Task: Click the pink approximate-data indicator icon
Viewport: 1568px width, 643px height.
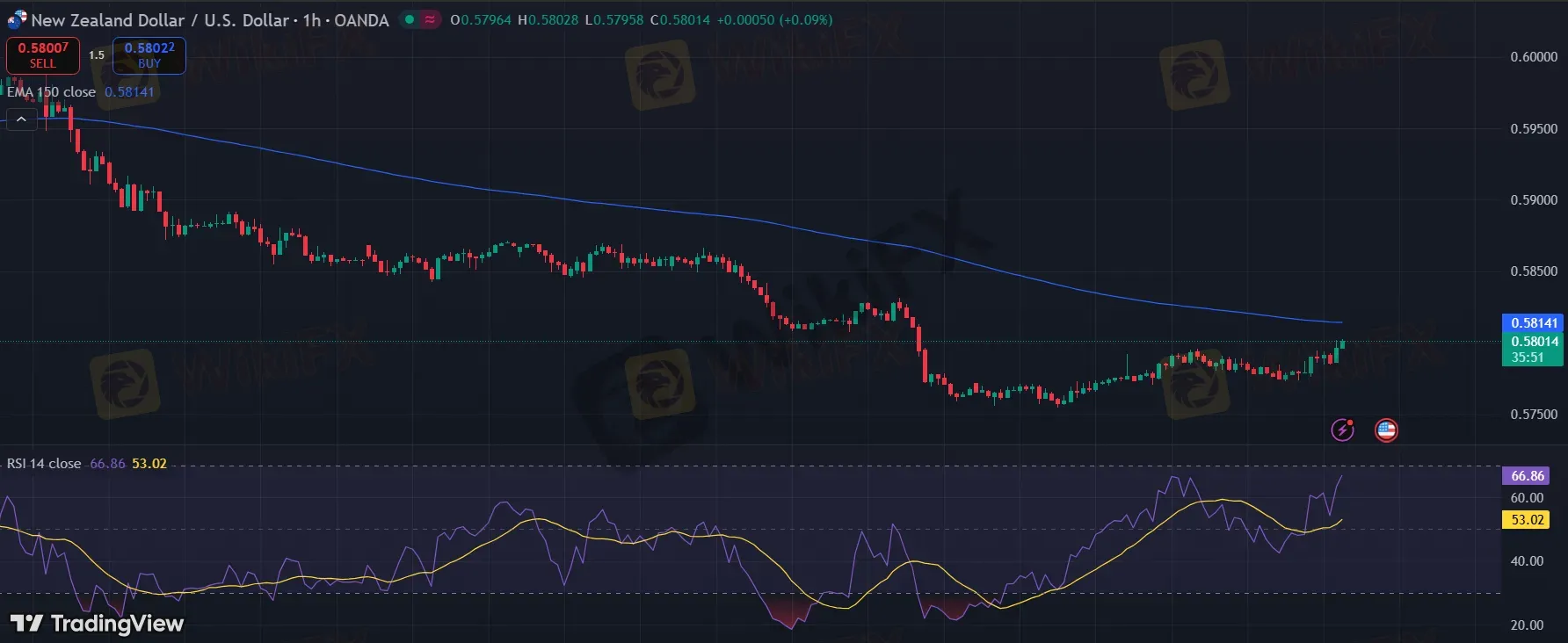Action: (430, 19)
